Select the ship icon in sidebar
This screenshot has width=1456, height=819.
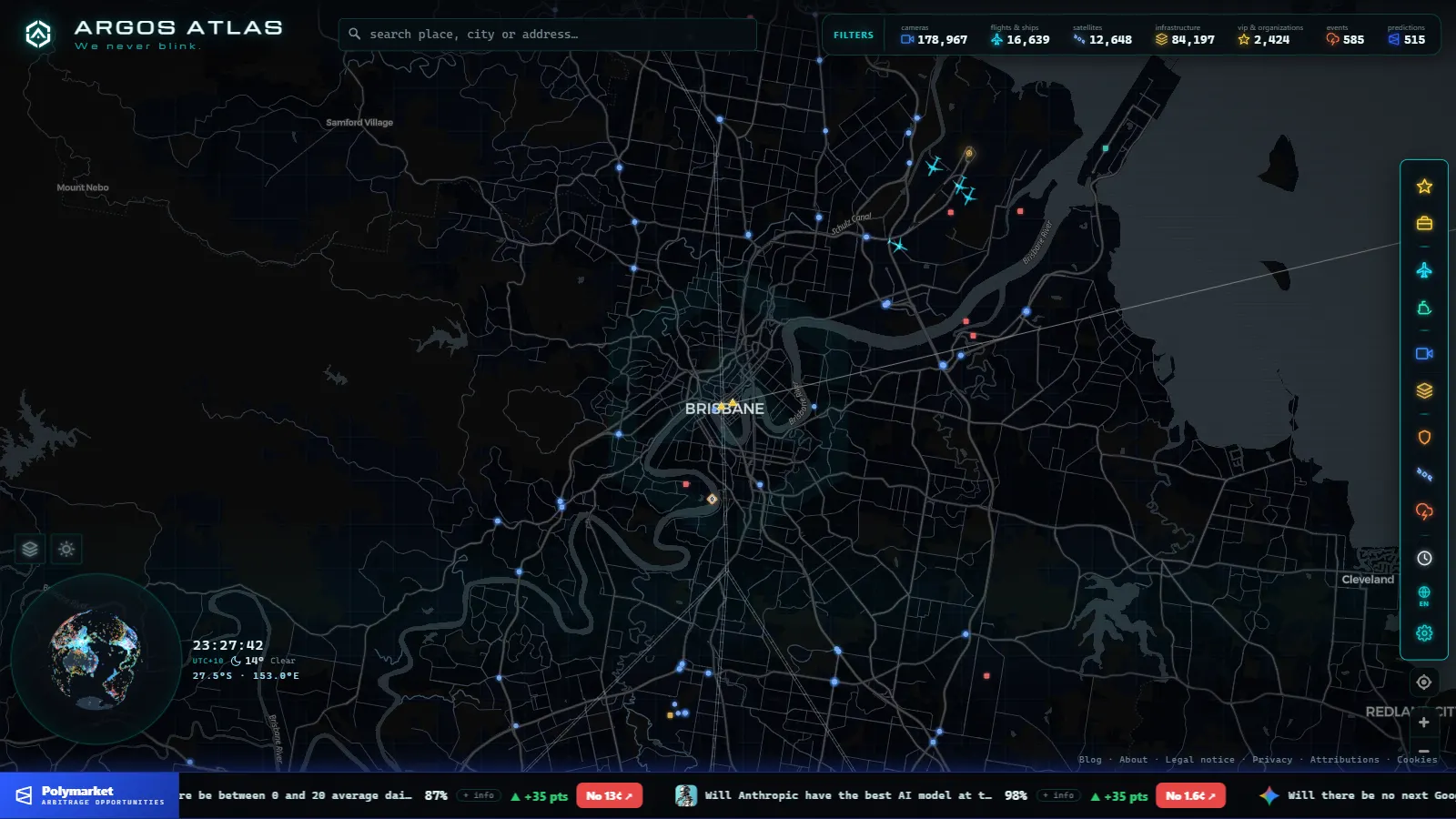[x=1424, y=308]
